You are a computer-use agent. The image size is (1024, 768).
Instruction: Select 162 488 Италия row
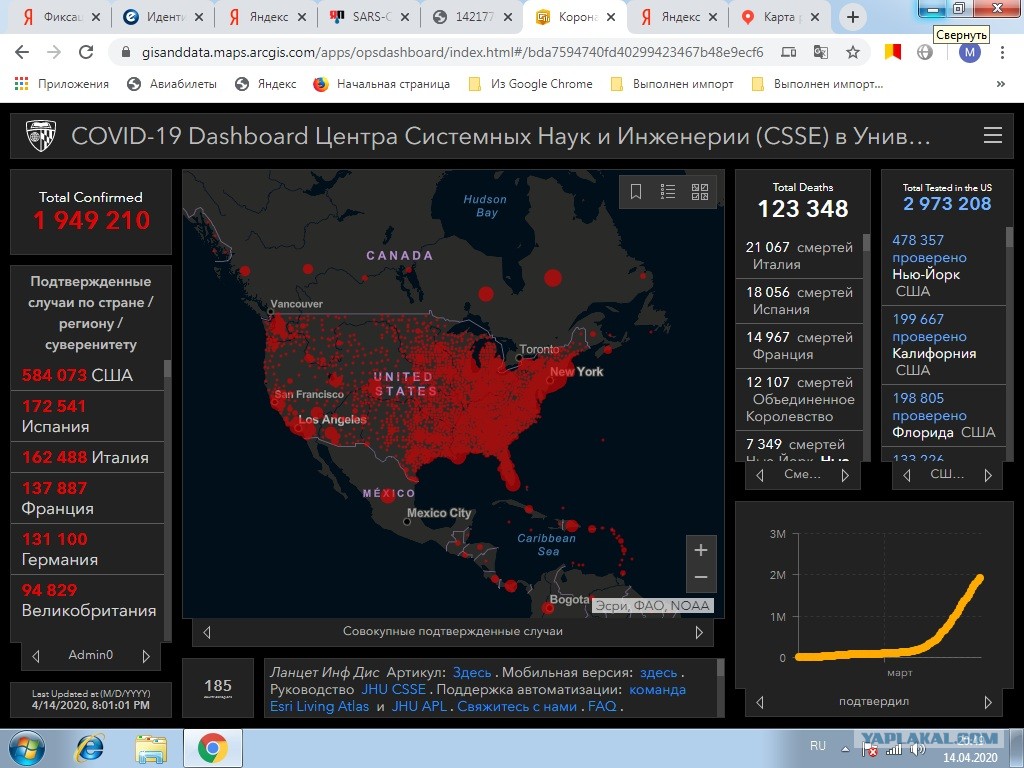87,457
